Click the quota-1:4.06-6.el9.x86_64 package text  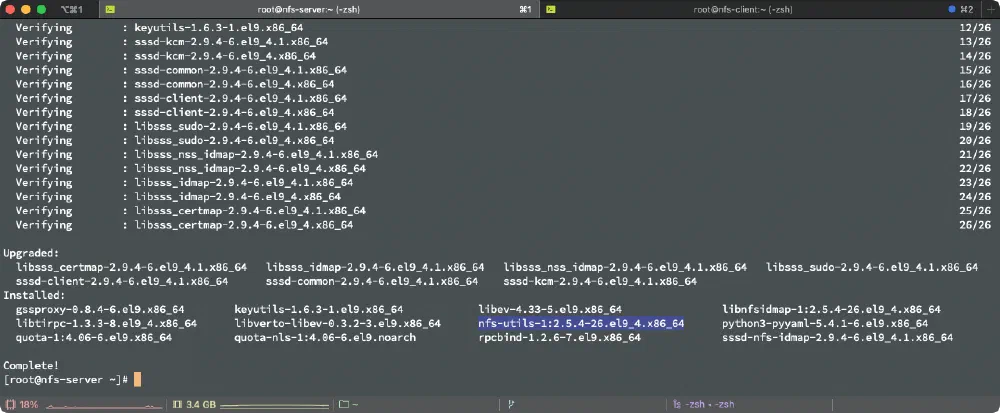[94, 337]
